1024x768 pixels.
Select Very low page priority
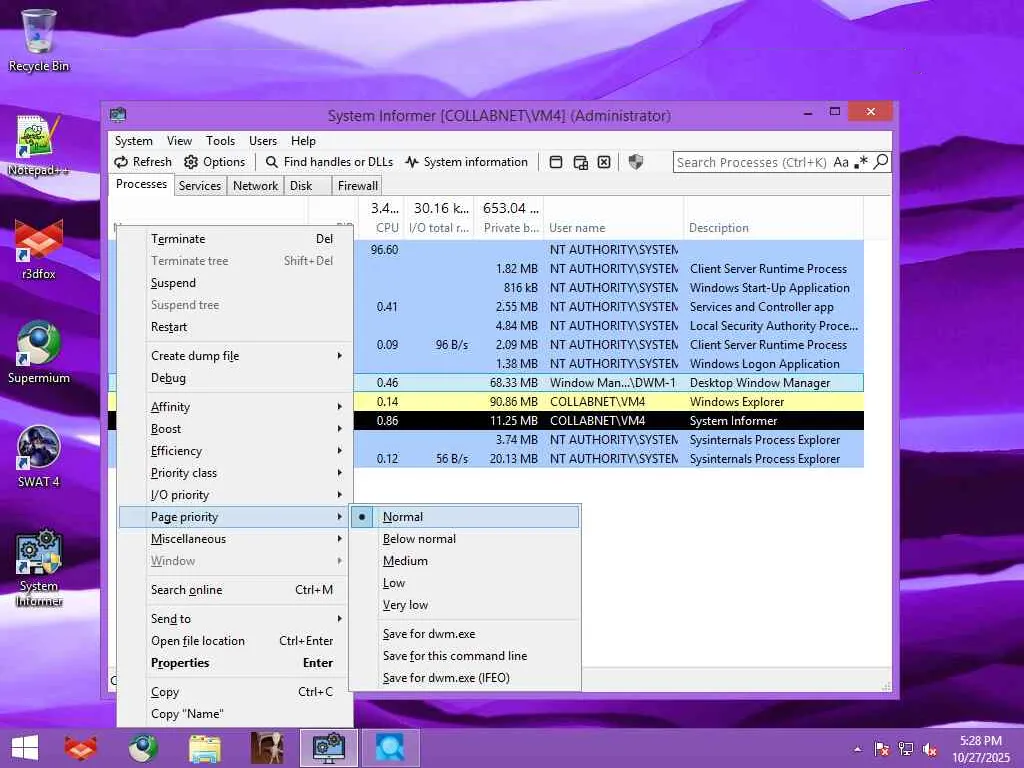(x=465, y=605)
